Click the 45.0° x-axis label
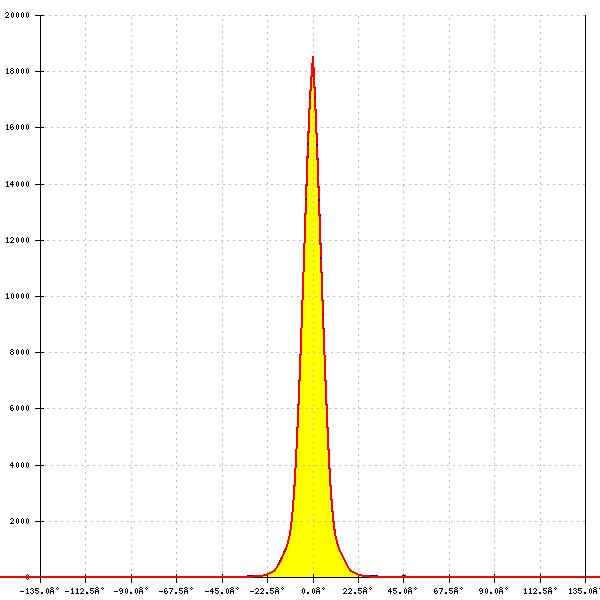This screenshot has height=600, width=600. tap(404, 591)
